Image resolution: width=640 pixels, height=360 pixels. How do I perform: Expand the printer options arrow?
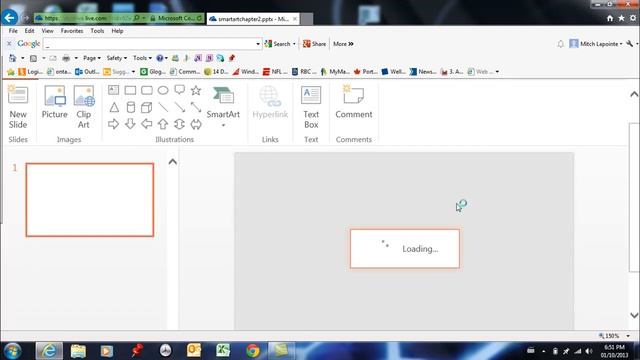76,58
